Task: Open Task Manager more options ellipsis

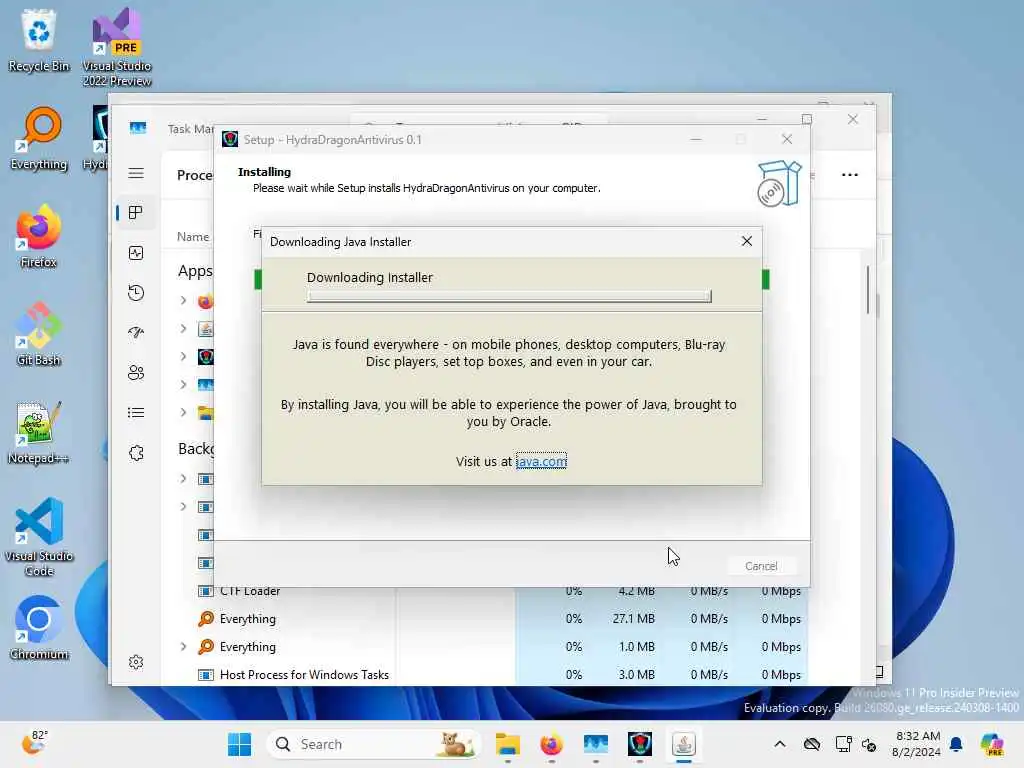Action: click(x=850, y=175)
